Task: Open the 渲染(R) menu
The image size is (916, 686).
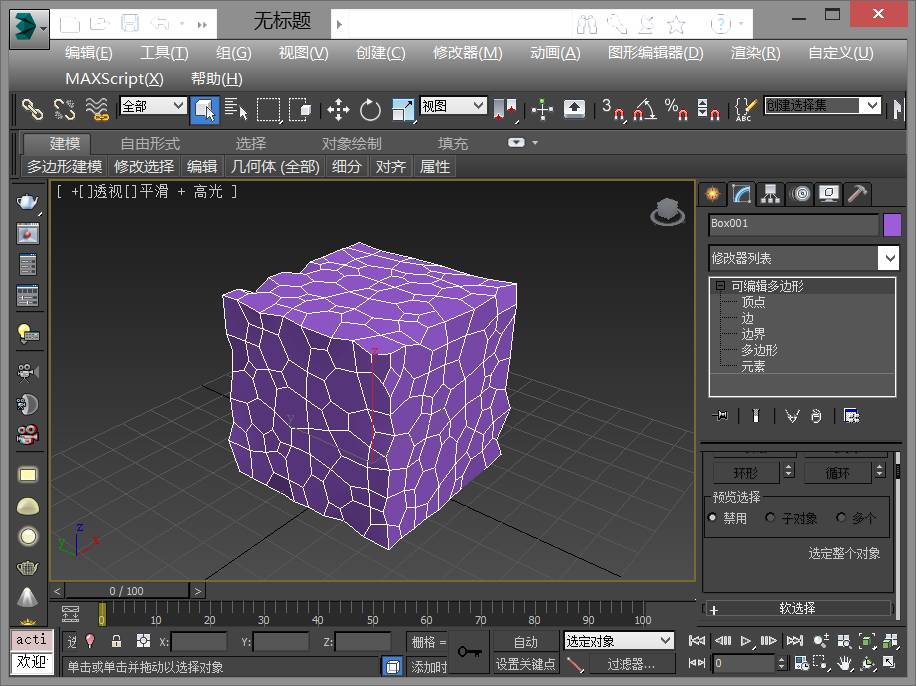Action: (755, 53)
